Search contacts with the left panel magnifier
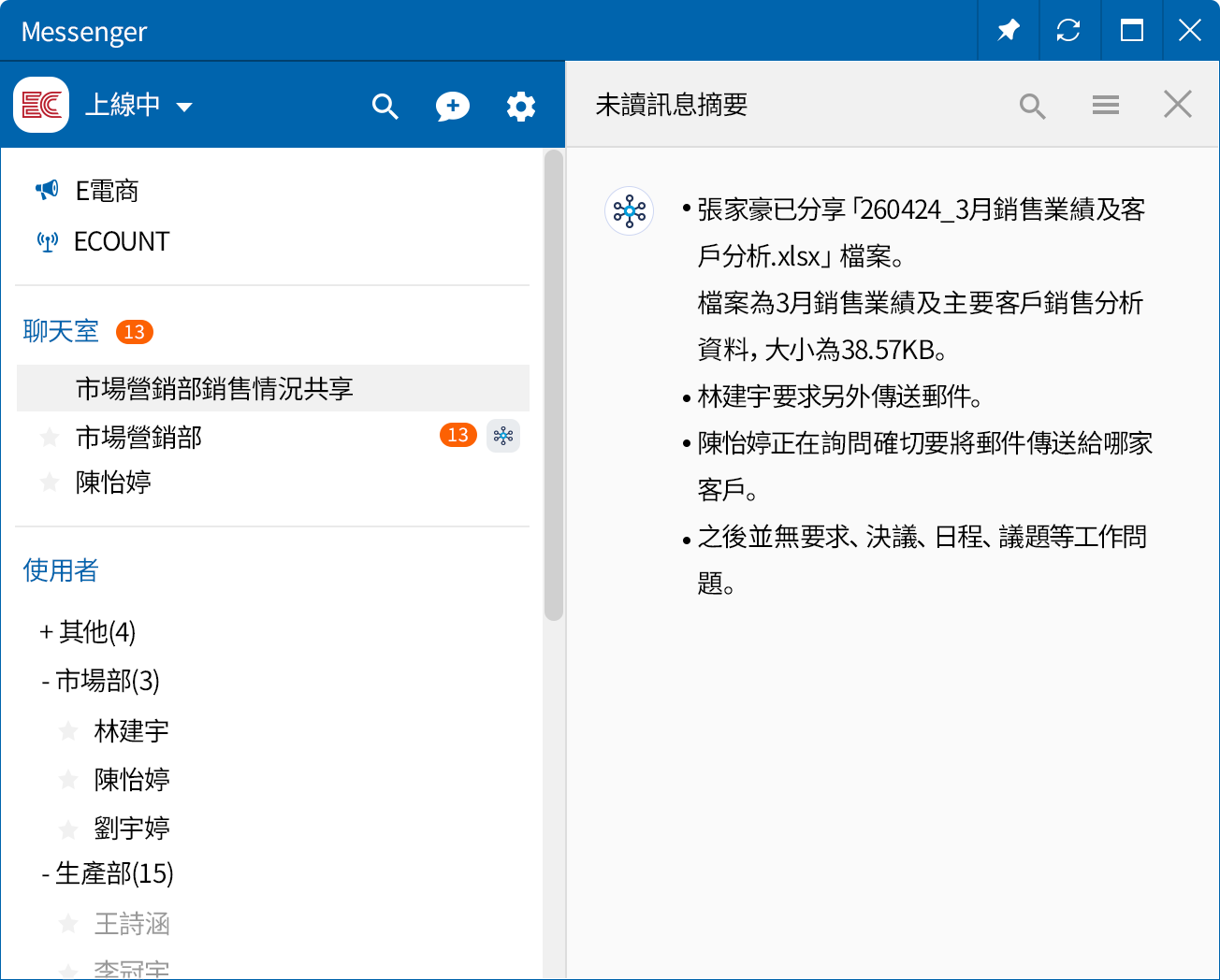This screenshot has width=1220, height=980. pos(385,106)
